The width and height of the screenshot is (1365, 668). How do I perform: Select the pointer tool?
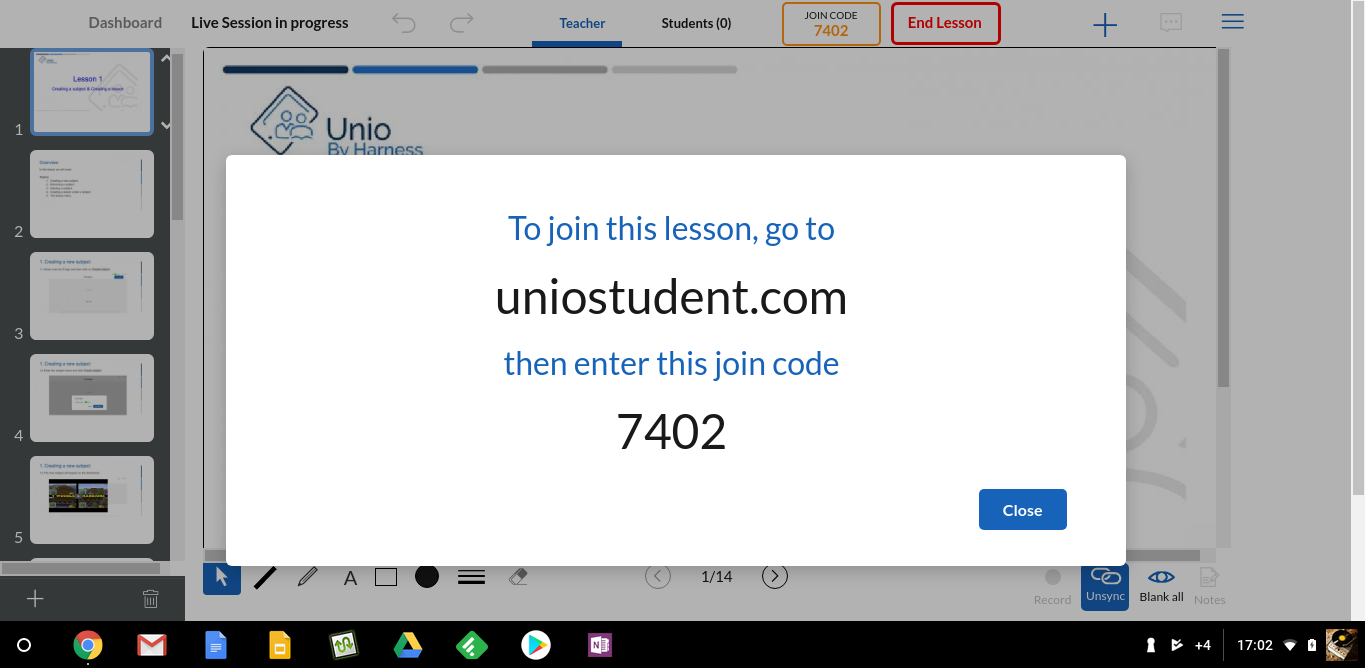coord(222,577)
